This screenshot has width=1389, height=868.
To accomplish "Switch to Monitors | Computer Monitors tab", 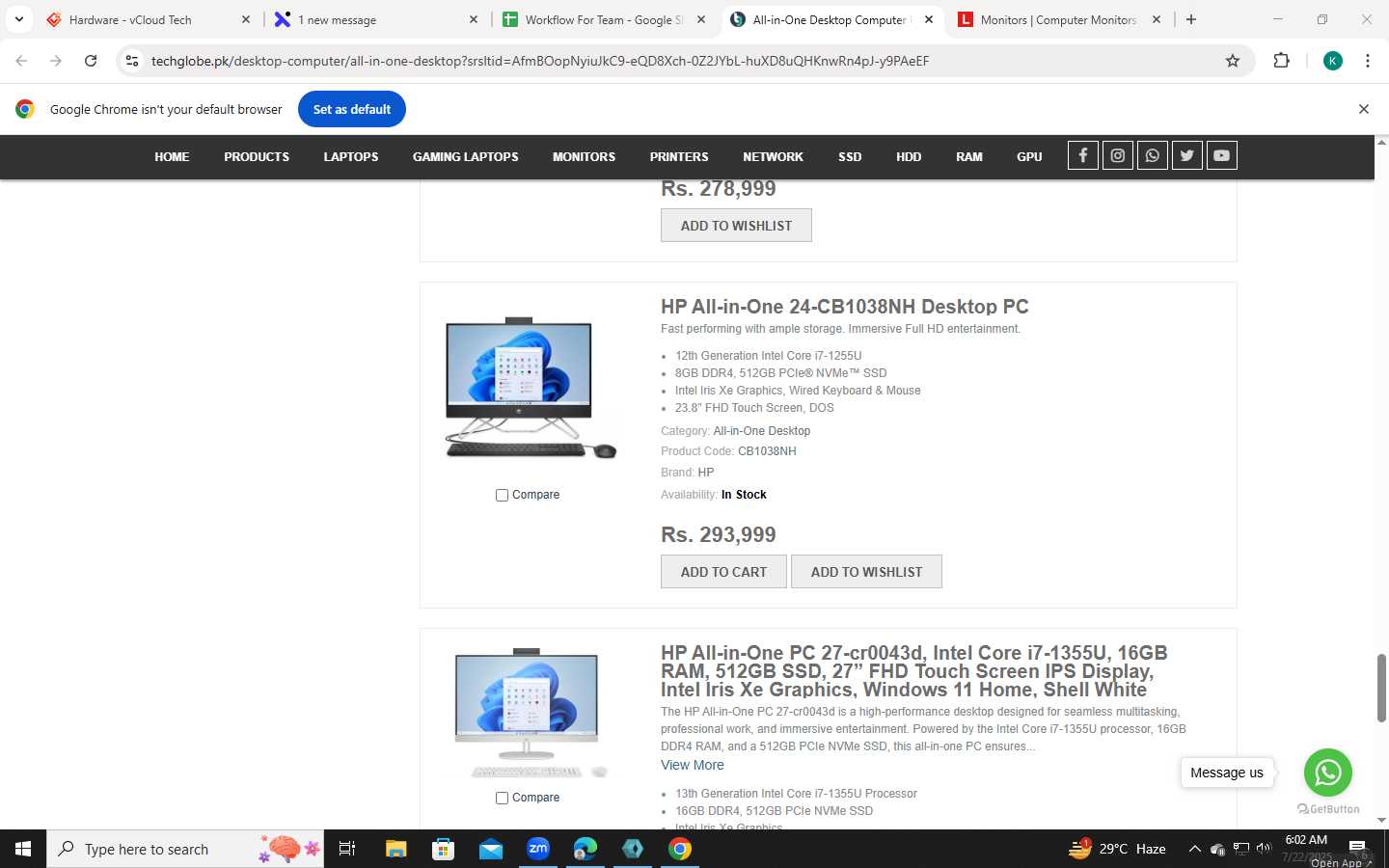I will (x=1060, y=19).
